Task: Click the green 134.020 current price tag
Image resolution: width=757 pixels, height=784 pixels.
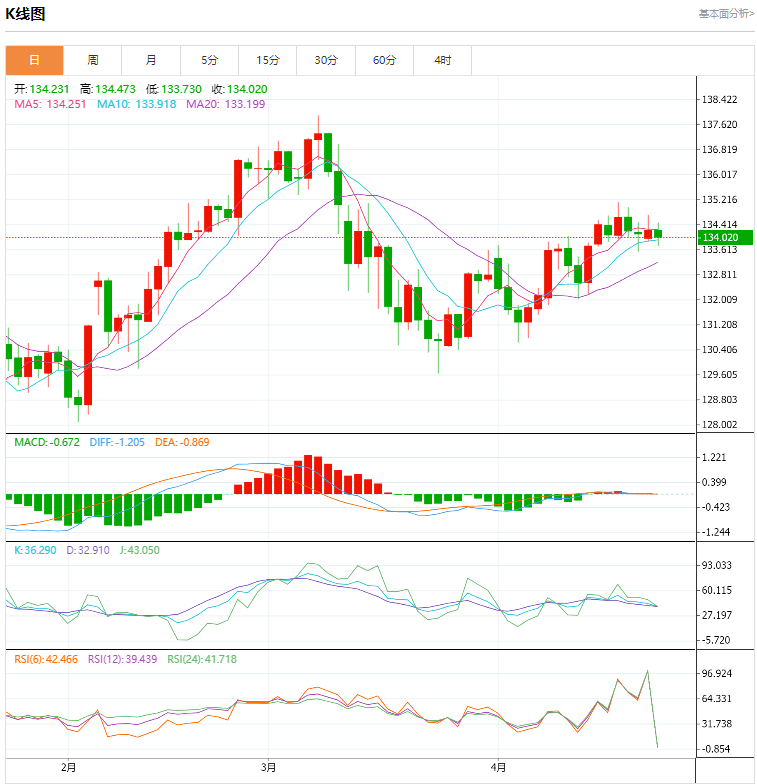Action: click(725, 238)
